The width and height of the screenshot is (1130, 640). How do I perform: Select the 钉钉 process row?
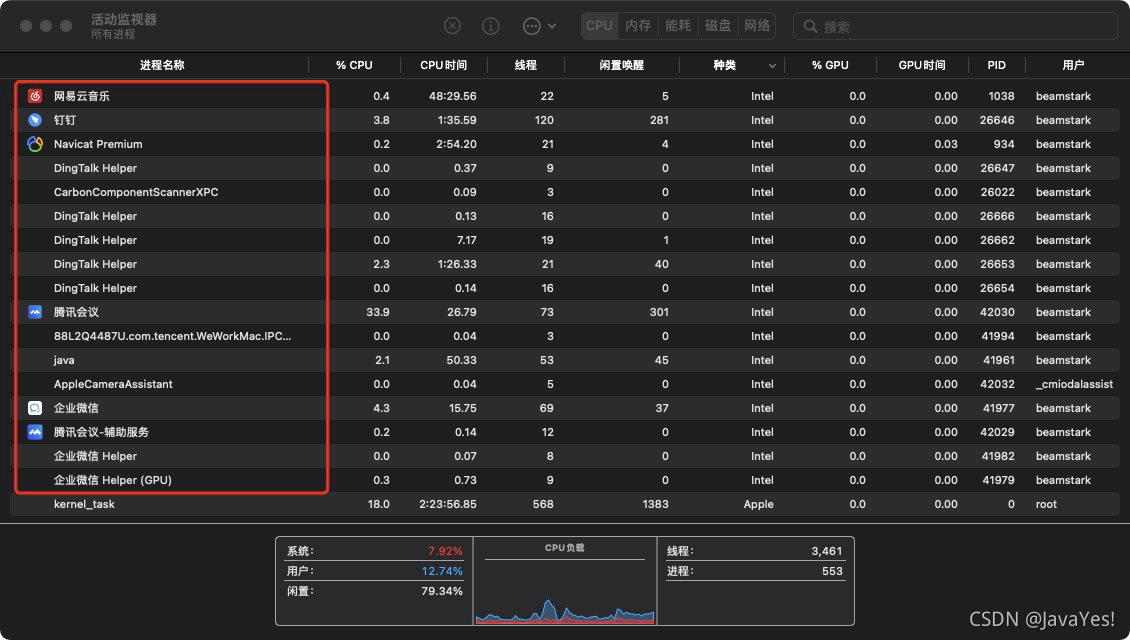pyautogui.click(x=565, y=120)
